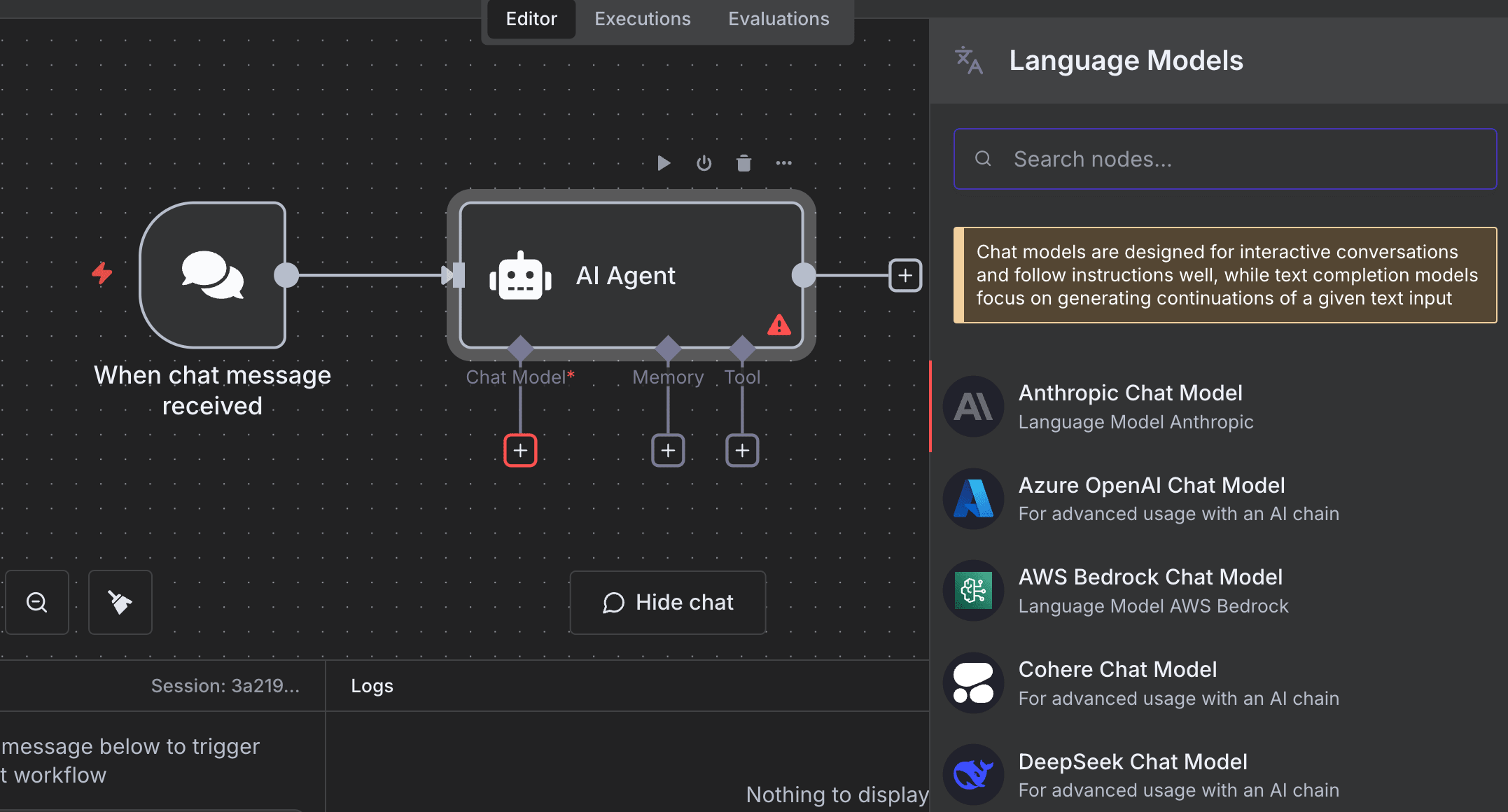This screenshot has width=1508, height=812.
Task: Click the chat trigger node icon
Action: click(x=213, y=275)
